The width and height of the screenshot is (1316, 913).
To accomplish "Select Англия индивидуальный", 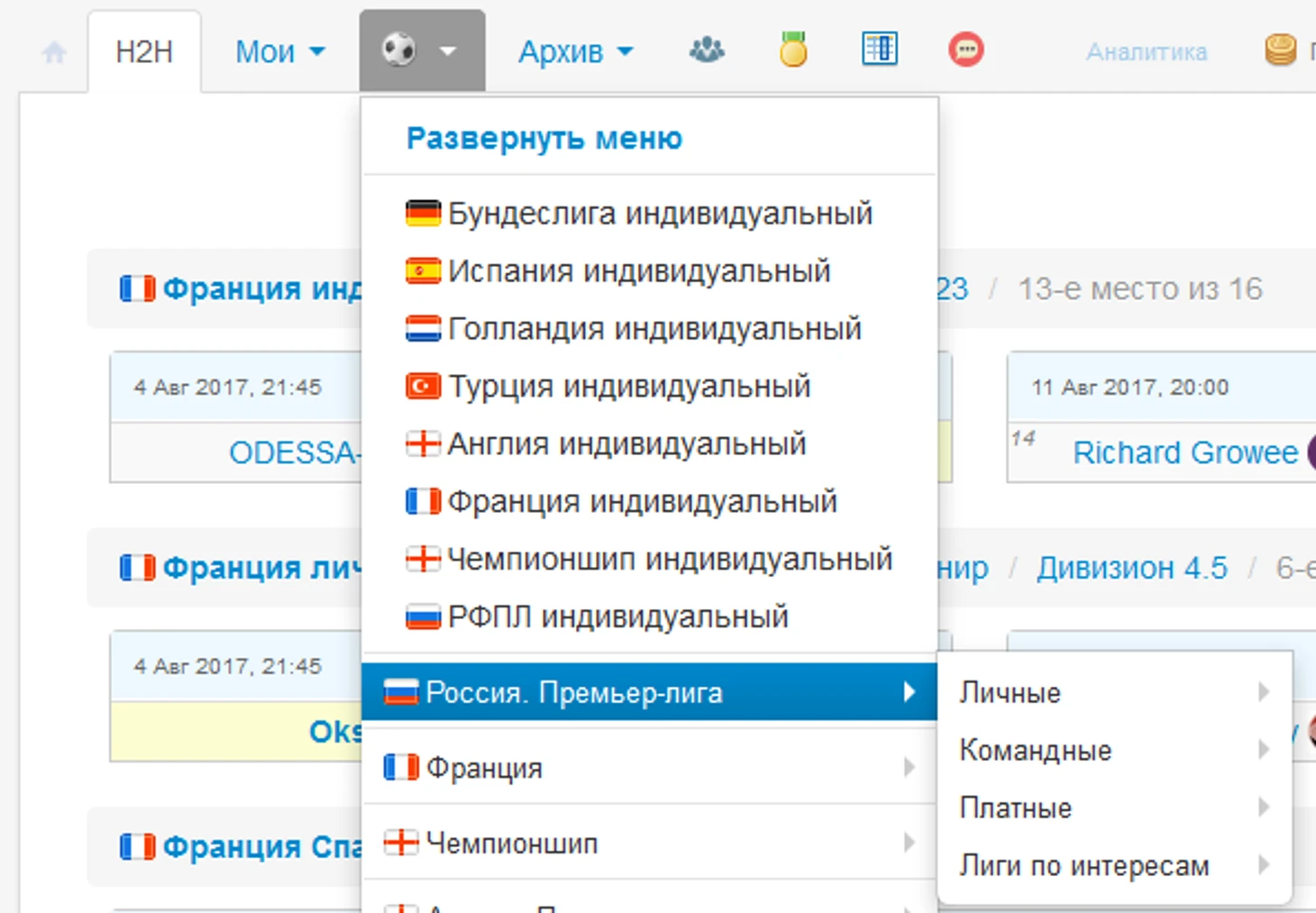I will pos(606,444).
